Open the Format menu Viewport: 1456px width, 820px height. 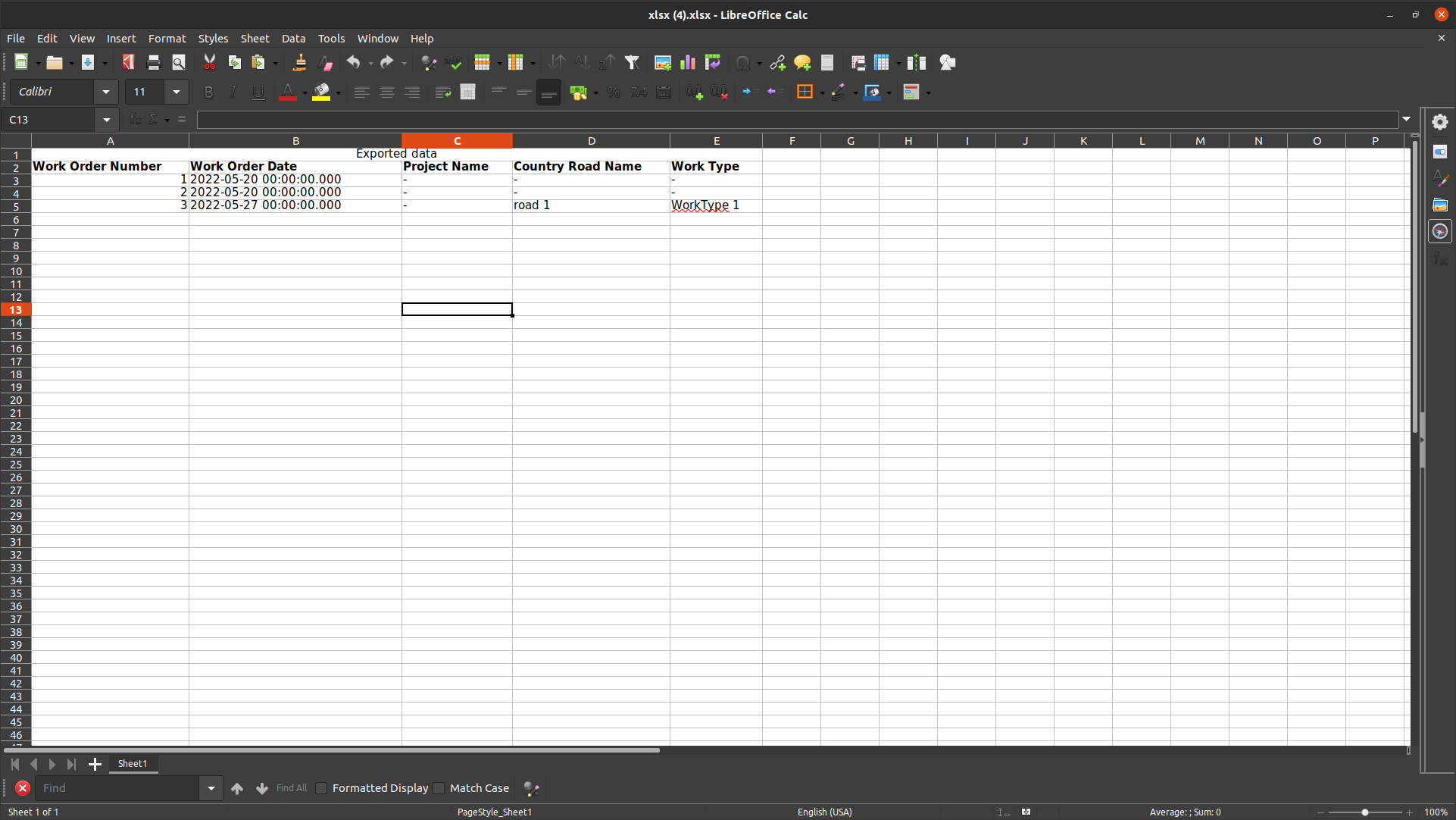pos(167,39)
